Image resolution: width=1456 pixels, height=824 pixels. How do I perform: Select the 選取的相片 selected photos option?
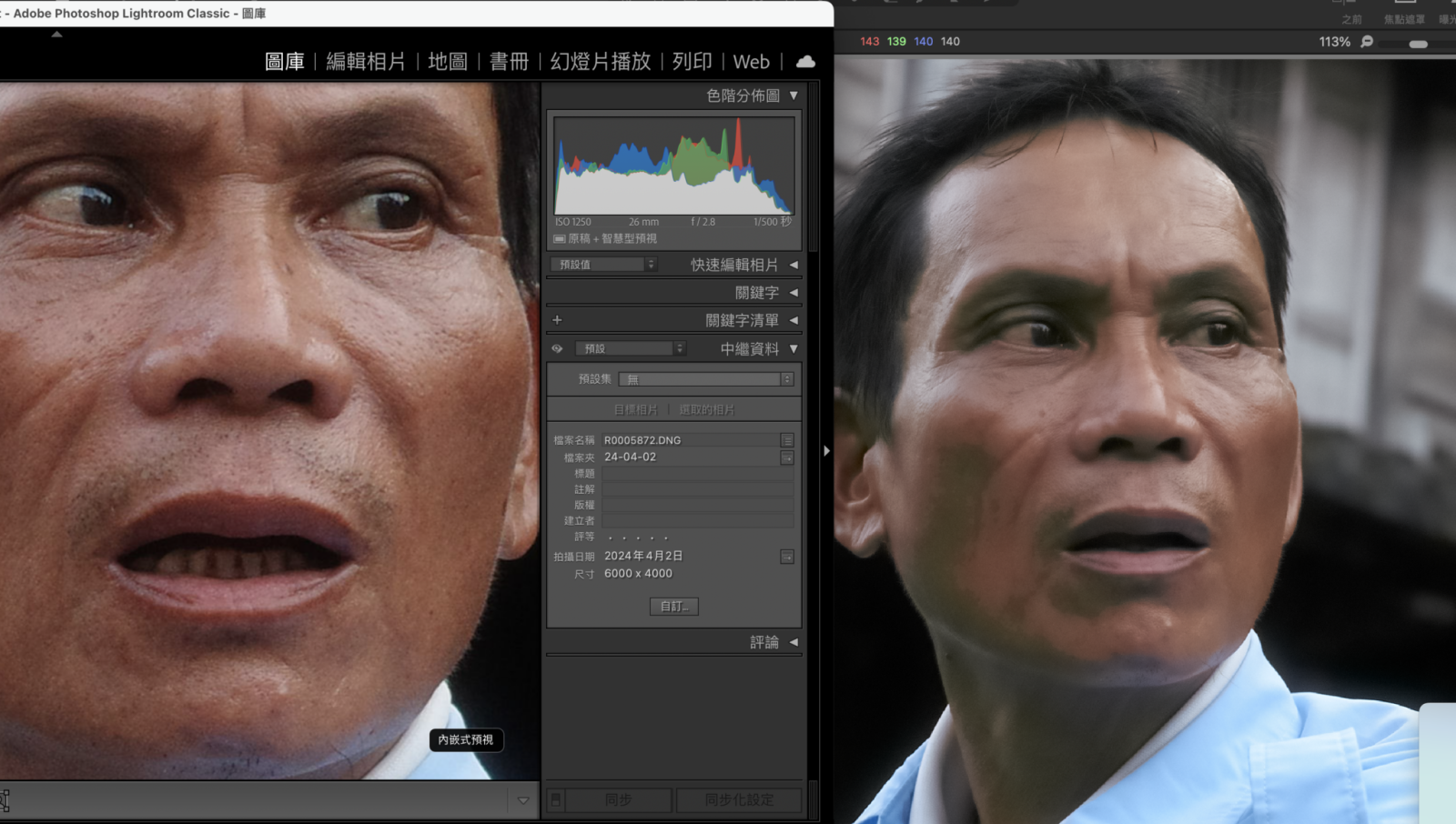click(x=707, y=410)
